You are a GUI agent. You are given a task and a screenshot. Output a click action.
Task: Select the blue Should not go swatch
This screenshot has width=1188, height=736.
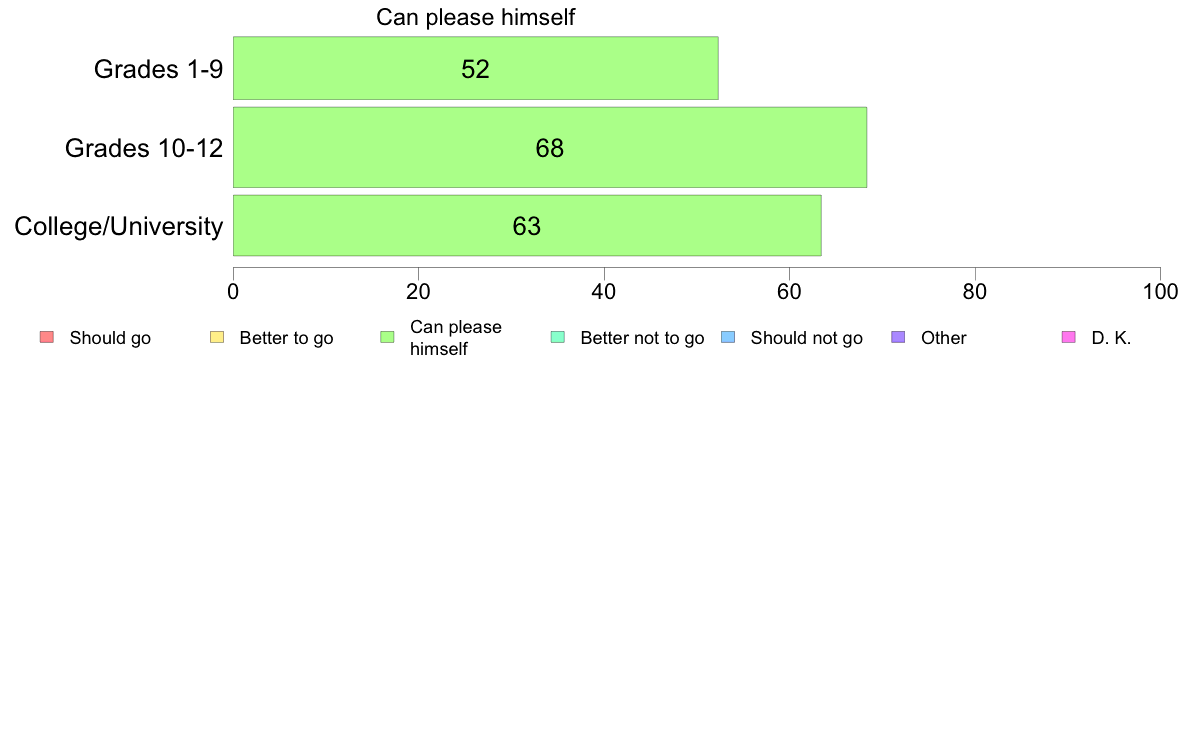click(x=728, y=337)
